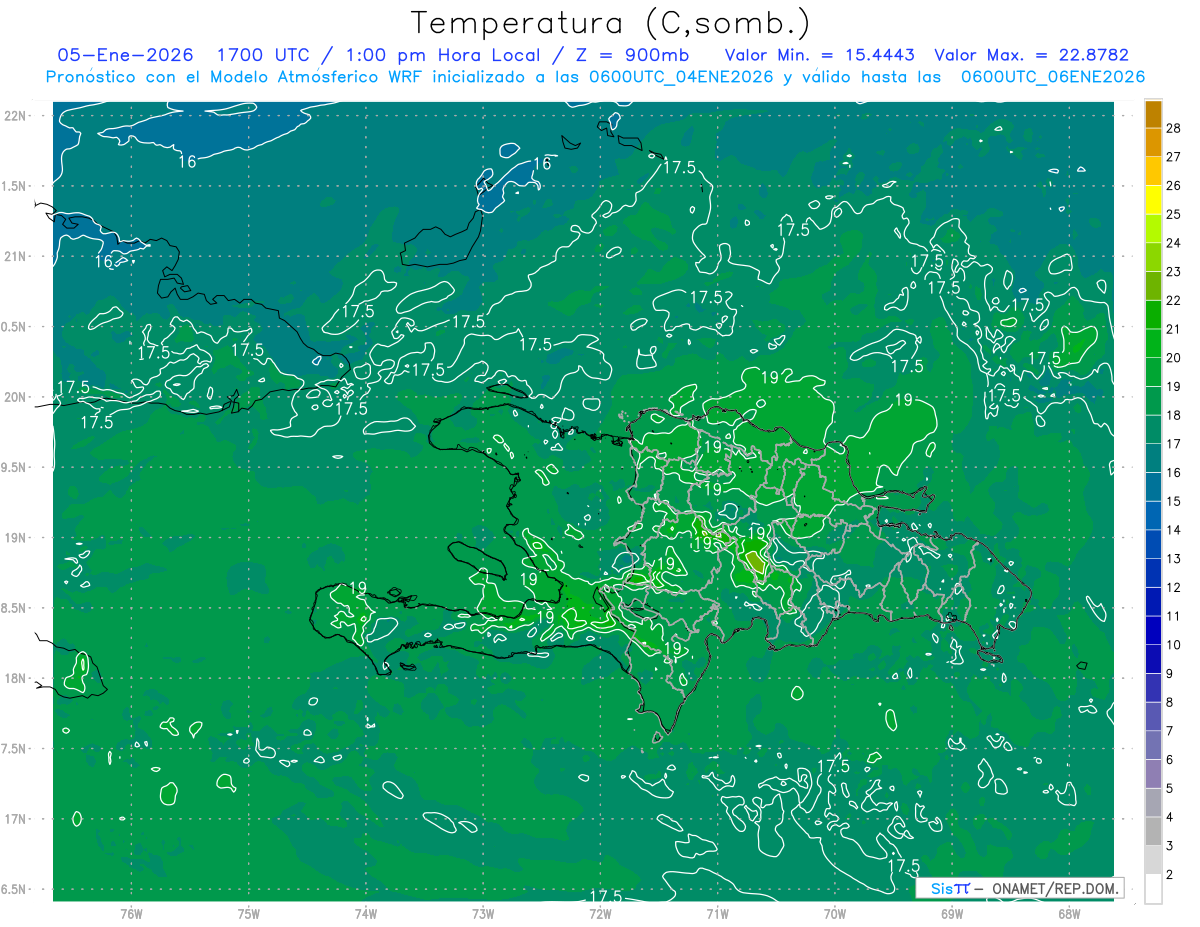Click the 69W longitude label
This screenshot has width=1200, height=927.
click(952, 913)
